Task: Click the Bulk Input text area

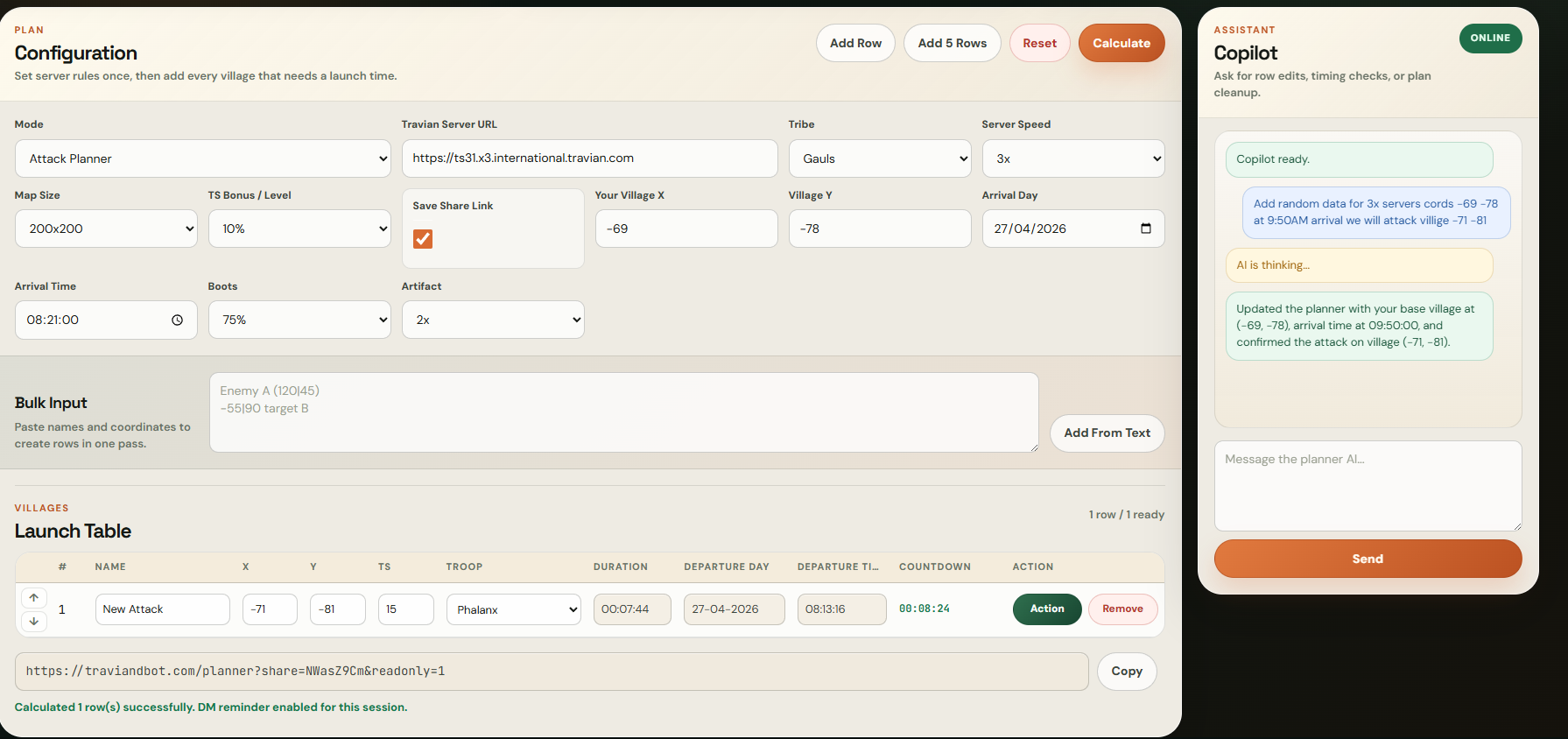Action: [x=624, y=412]
